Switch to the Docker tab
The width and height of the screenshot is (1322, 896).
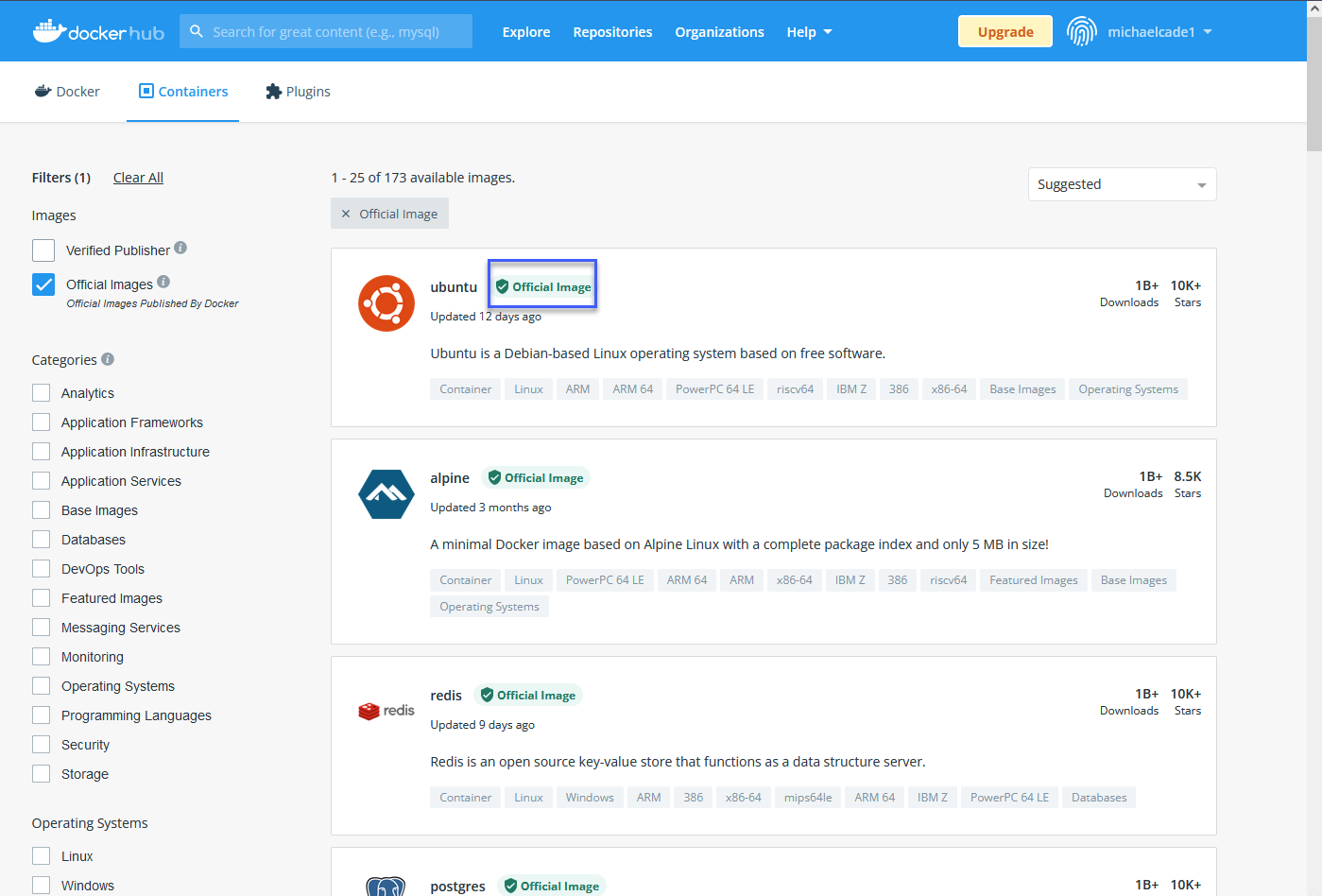coord(66,91)
